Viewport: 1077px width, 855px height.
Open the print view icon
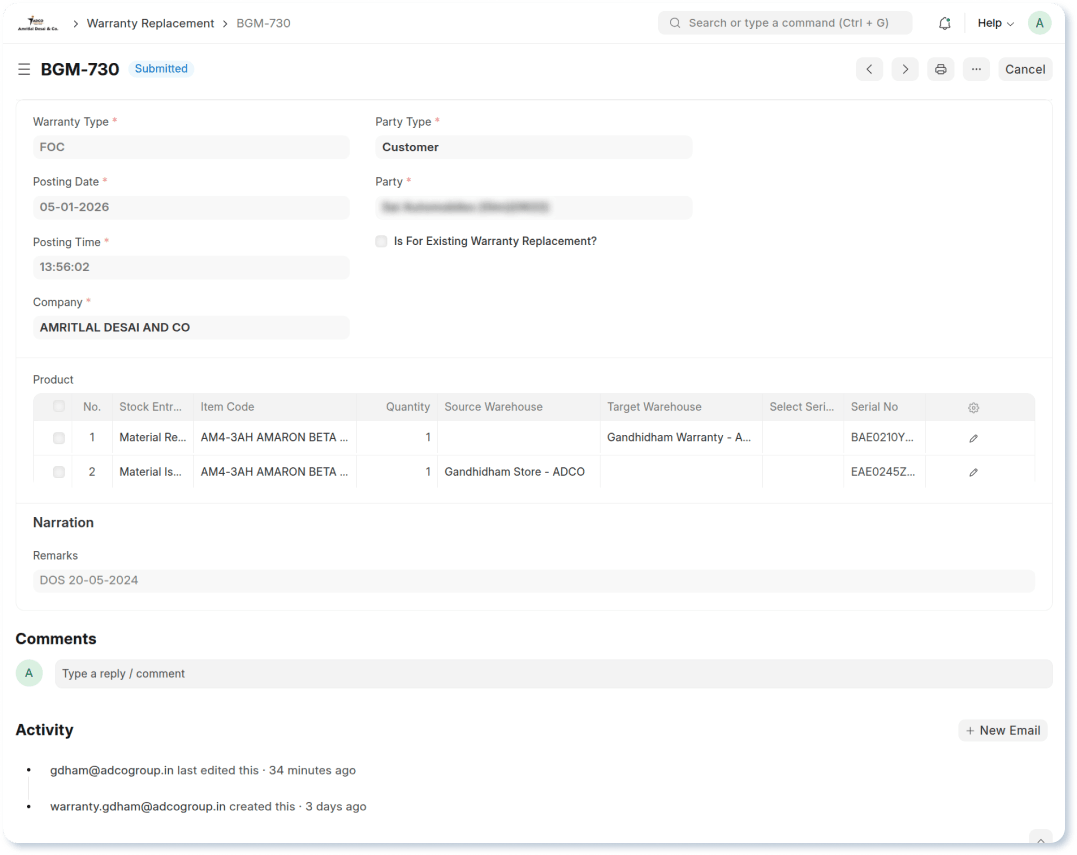940,69
